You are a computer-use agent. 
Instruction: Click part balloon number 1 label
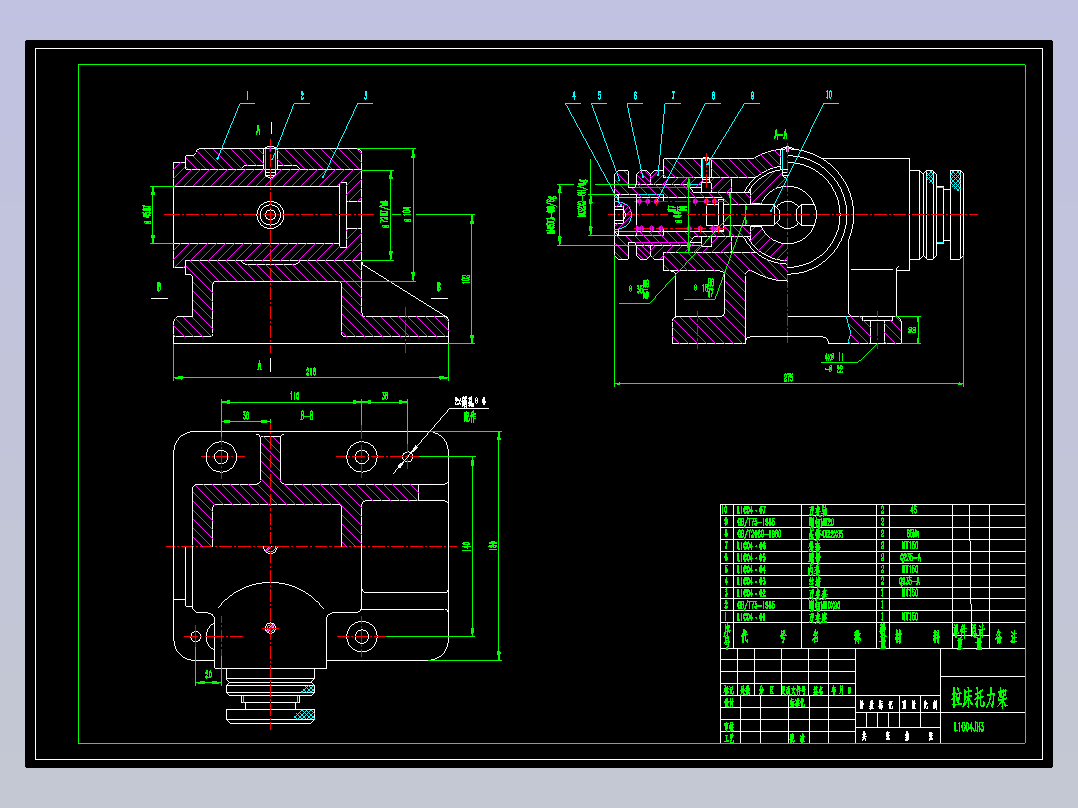click(248, 96)
